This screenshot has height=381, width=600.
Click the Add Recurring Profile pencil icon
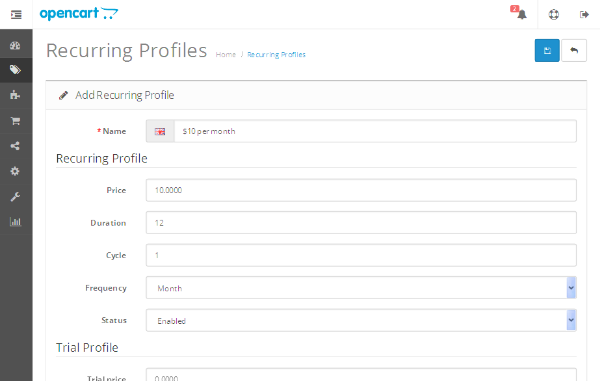pos(63,95)
